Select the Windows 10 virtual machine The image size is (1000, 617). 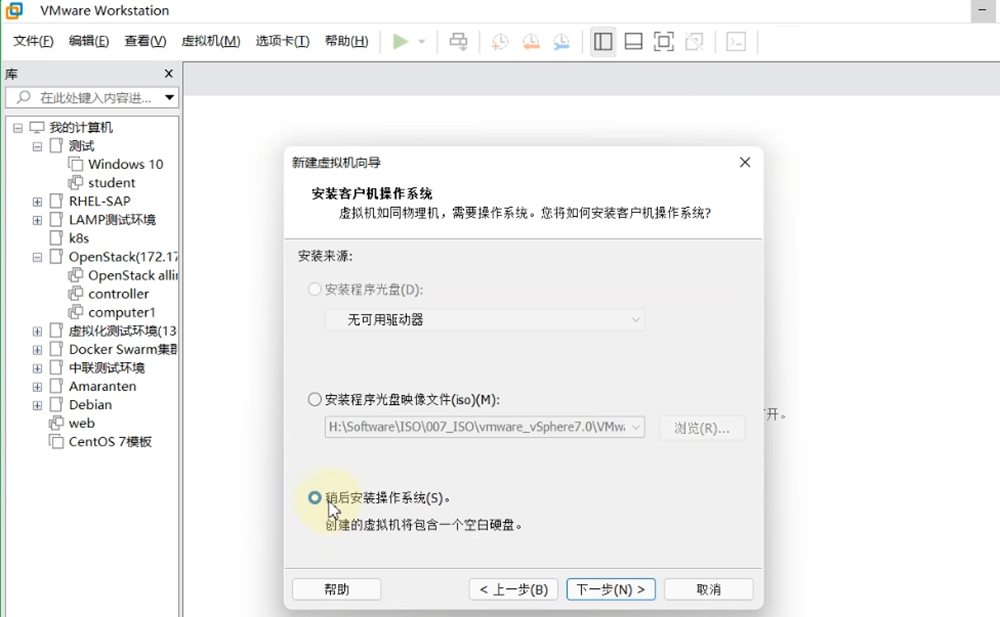click(x=126, y=164)
